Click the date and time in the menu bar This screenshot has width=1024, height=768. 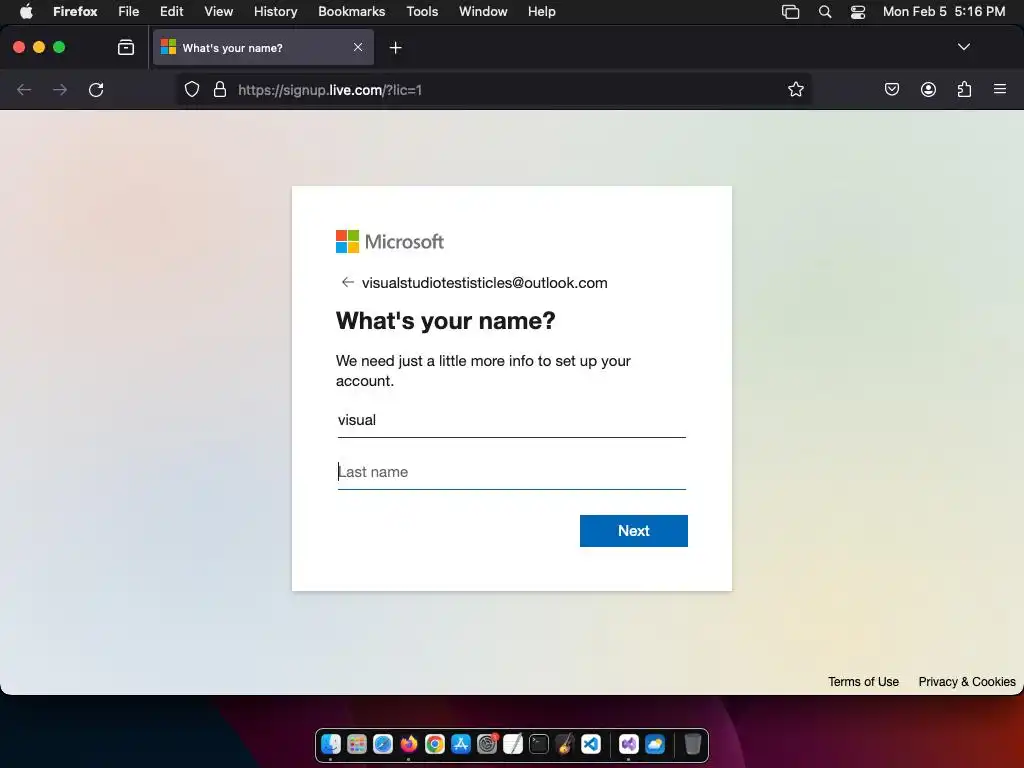point(944,11)
